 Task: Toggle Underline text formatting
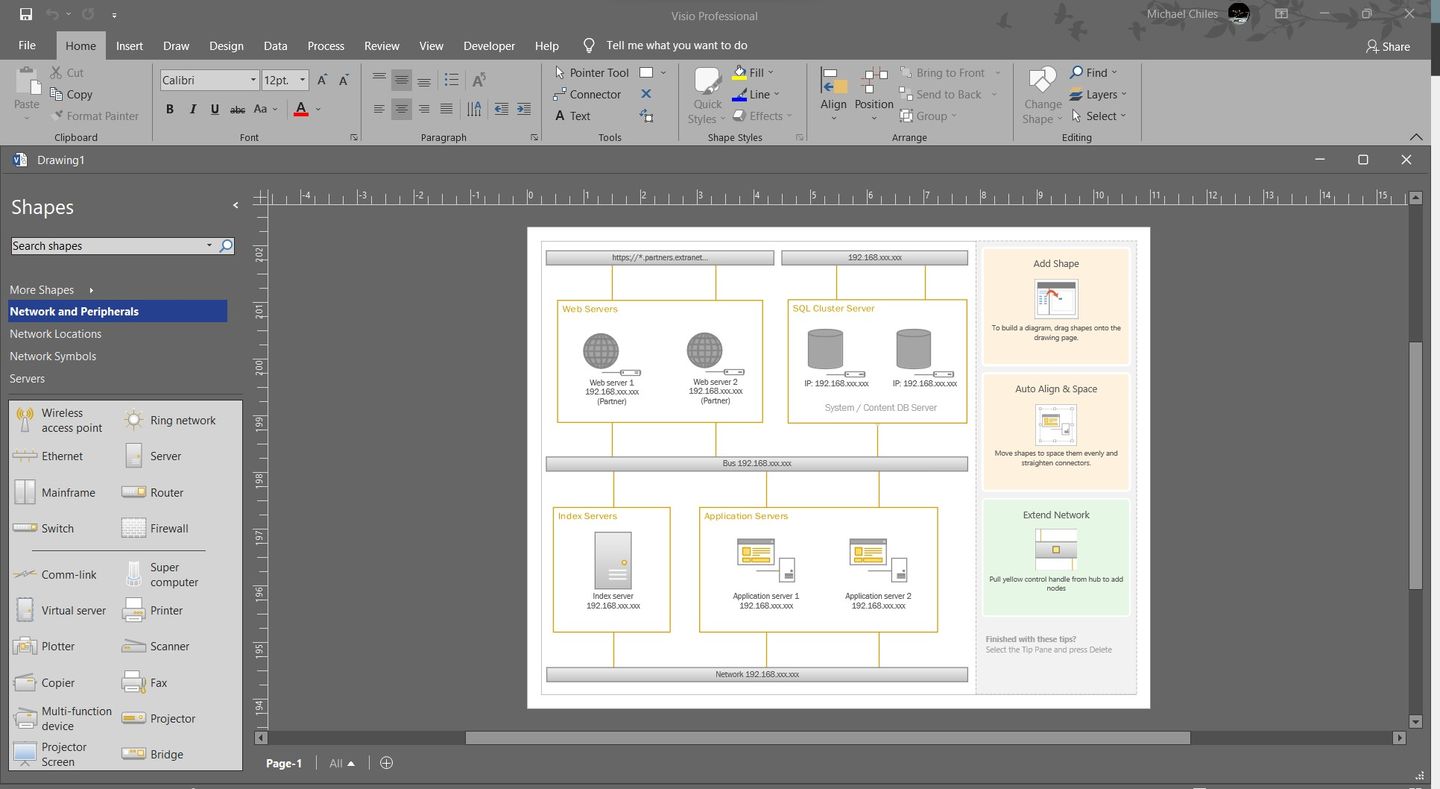tap(215, 109)
